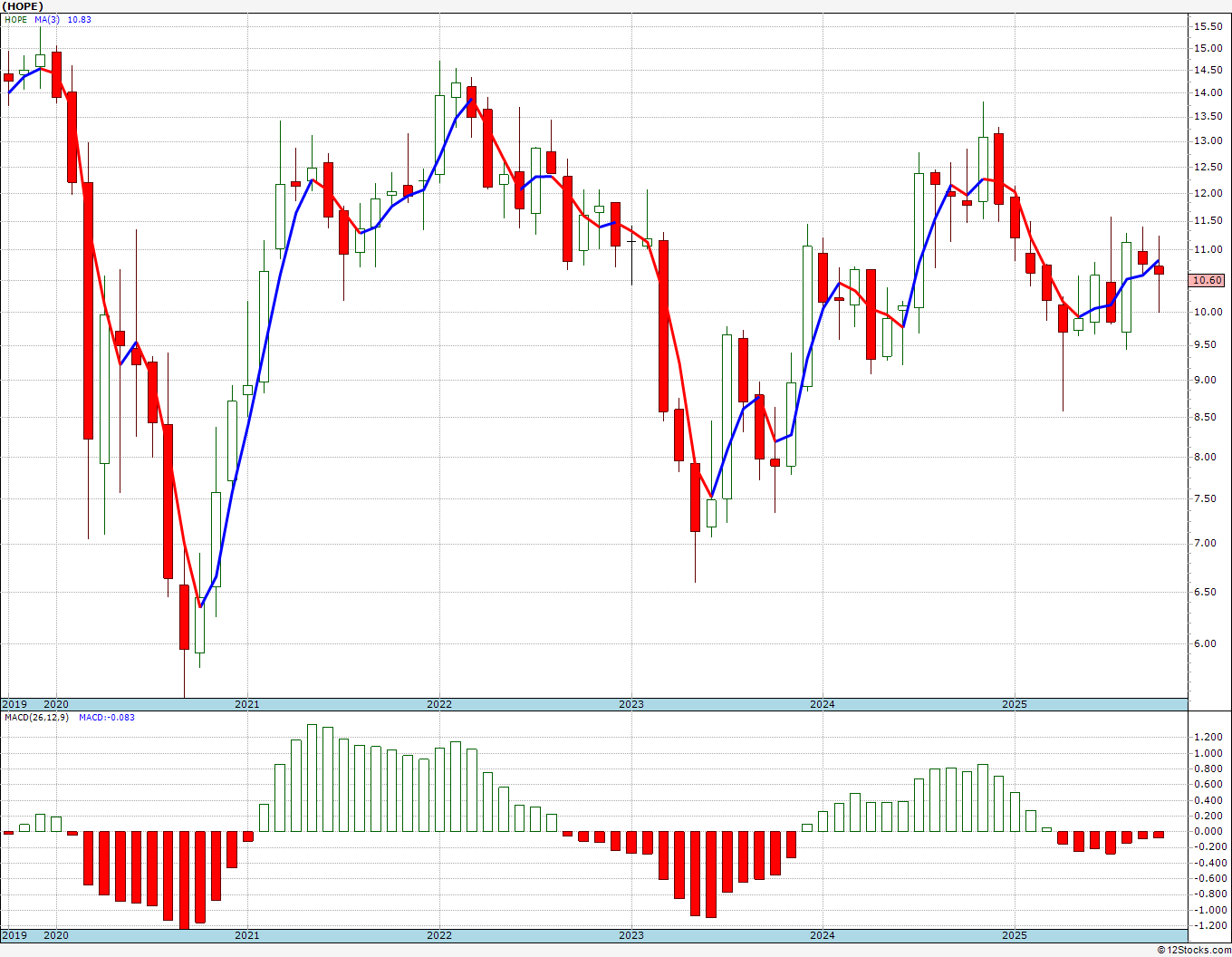Select 2022 on the price chart time axis

click(439, 704)
